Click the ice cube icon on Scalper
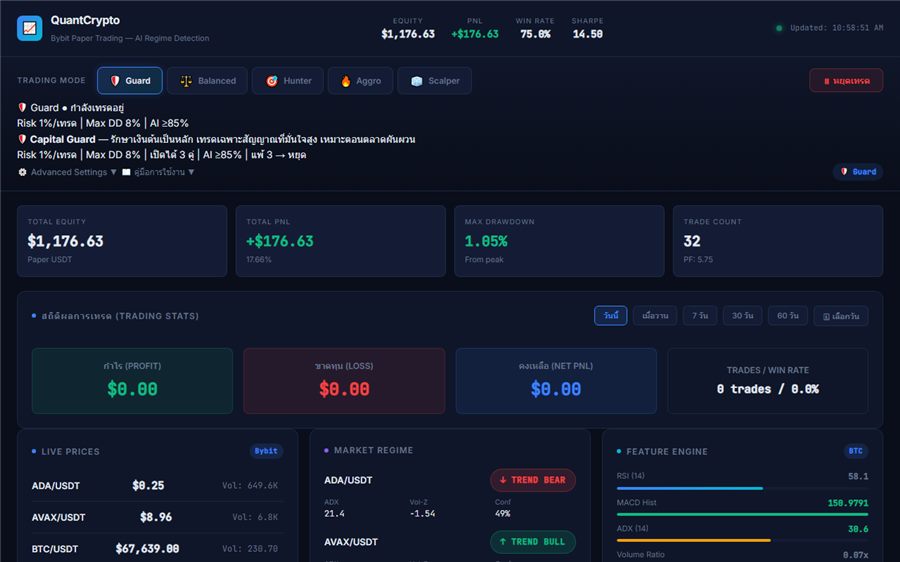Screen dimensions: 900x562 (417, 81)
